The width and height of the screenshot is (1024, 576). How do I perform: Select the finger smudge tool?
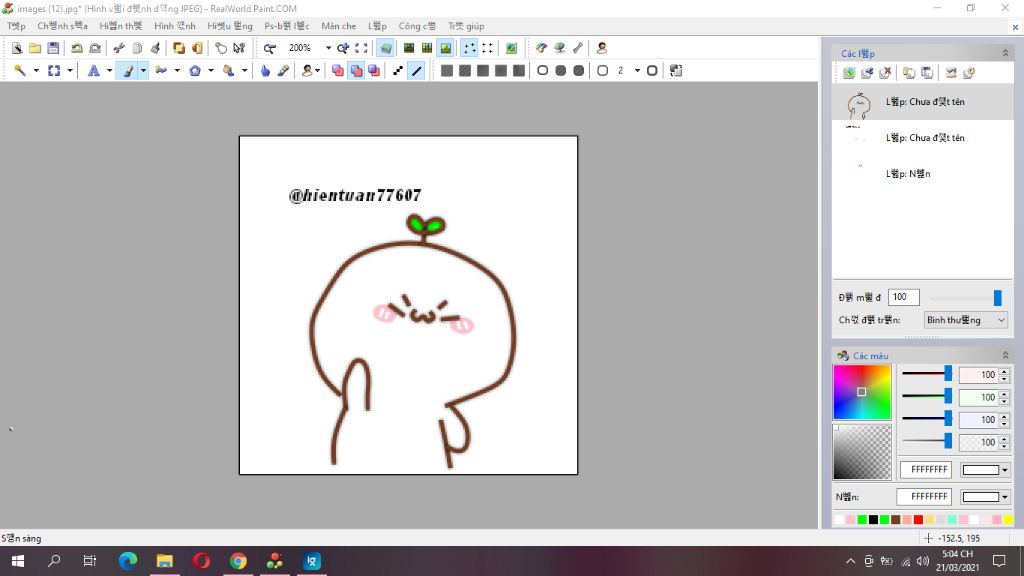(265, 71)
